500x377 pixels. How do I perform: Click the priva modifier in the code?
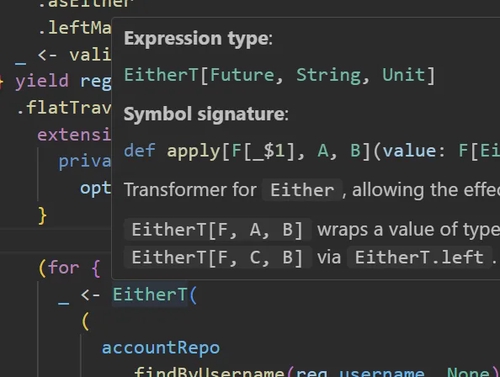85,161
